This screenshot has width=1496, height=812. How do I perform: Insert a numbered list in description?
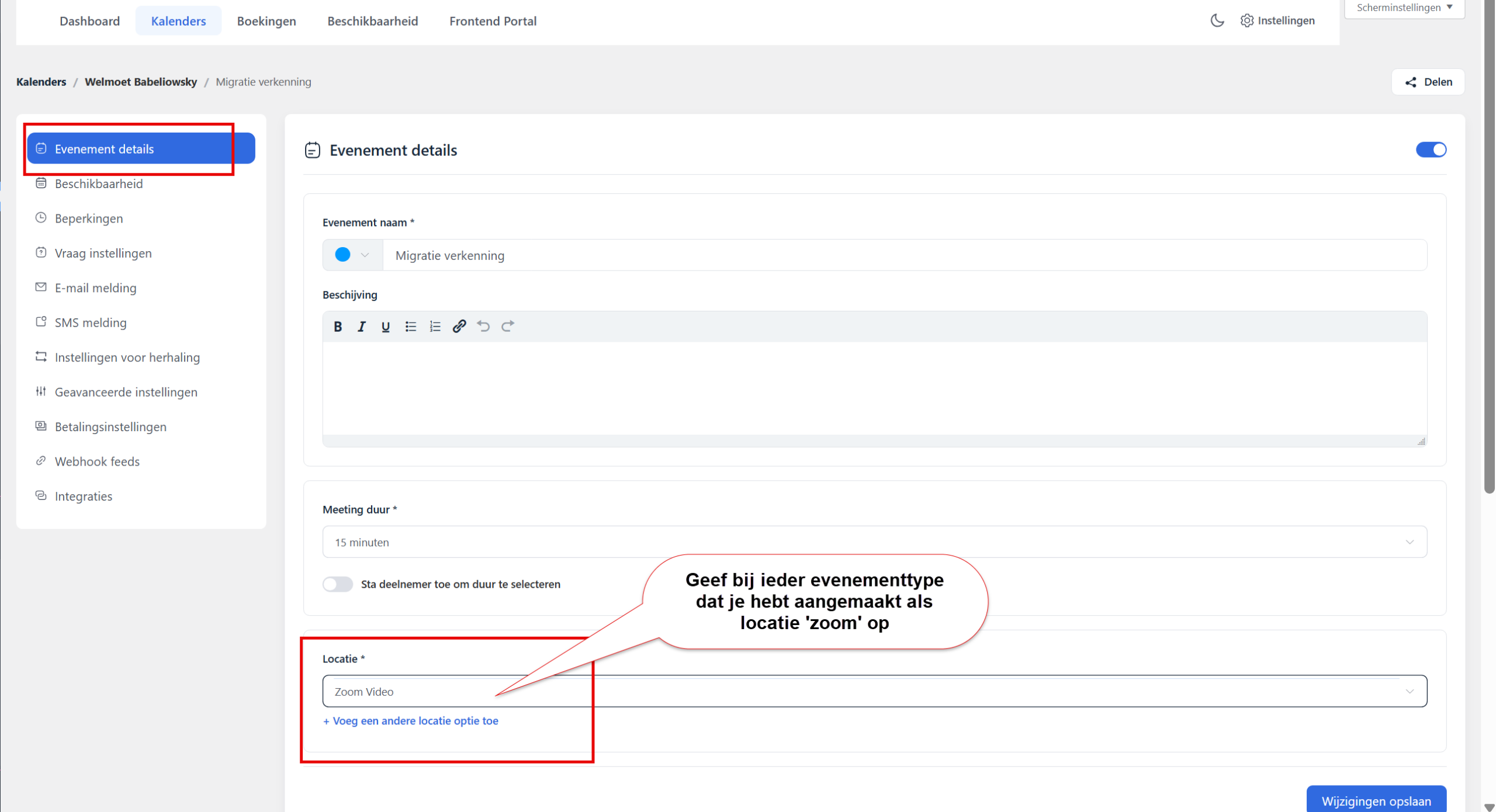(x=435, y=327)
